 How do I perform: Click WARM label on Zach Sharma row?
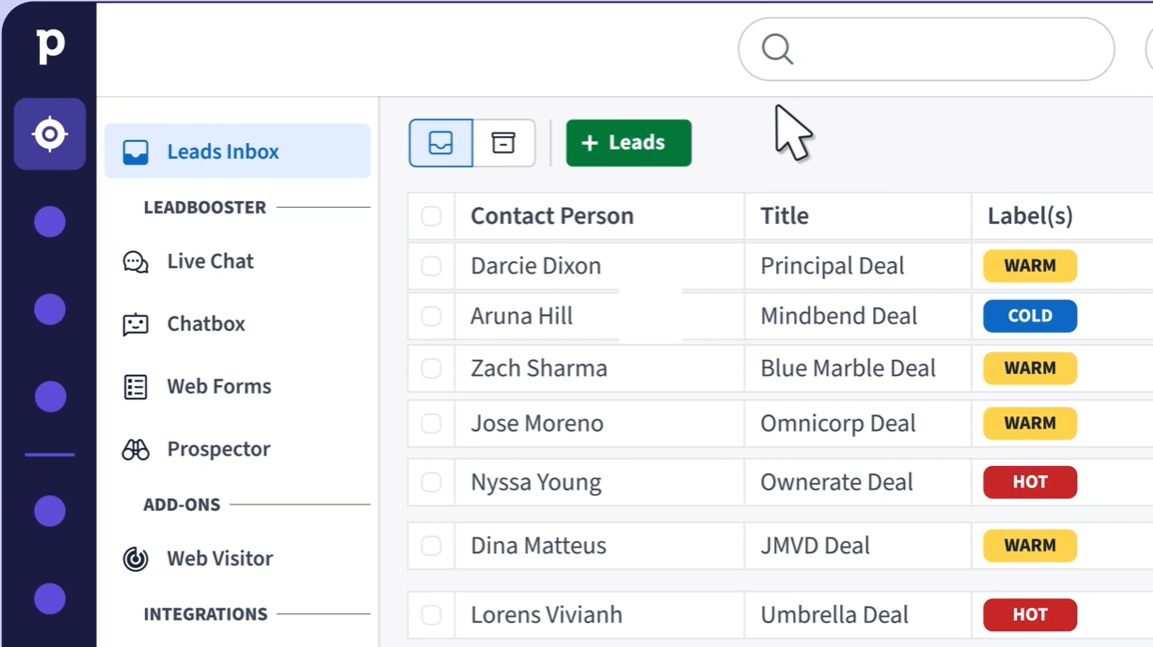(x=1030, y=368)
